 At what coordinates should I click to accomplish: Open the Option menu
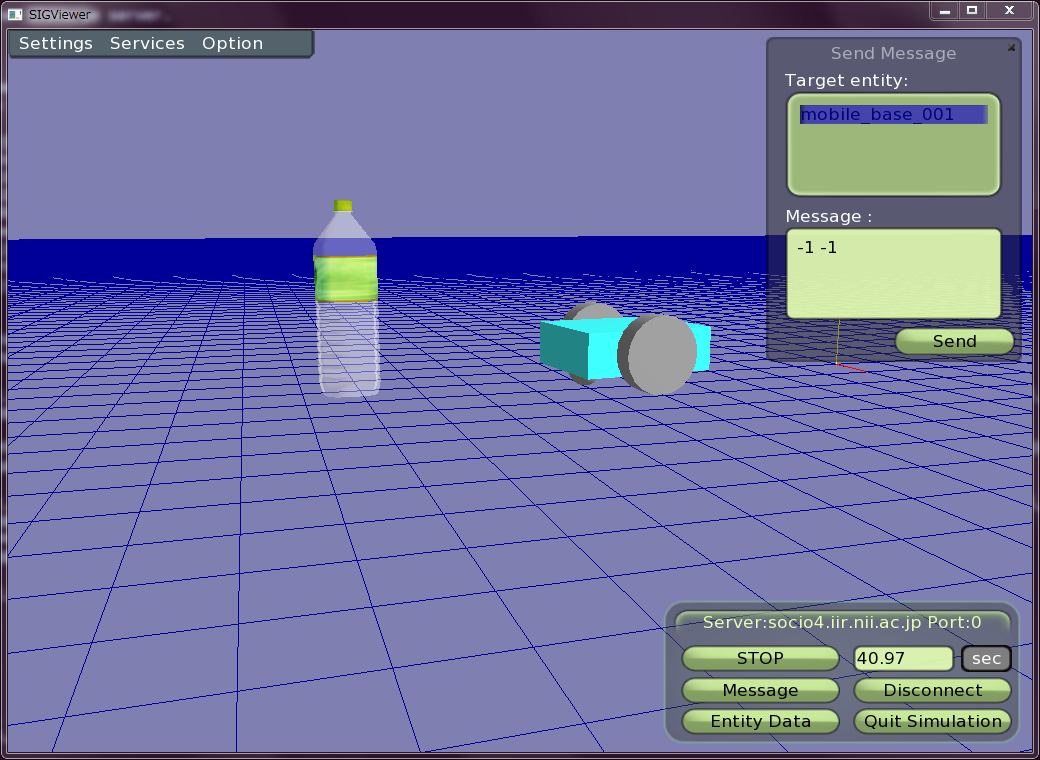pyautogui.click(x=232, y=44)
